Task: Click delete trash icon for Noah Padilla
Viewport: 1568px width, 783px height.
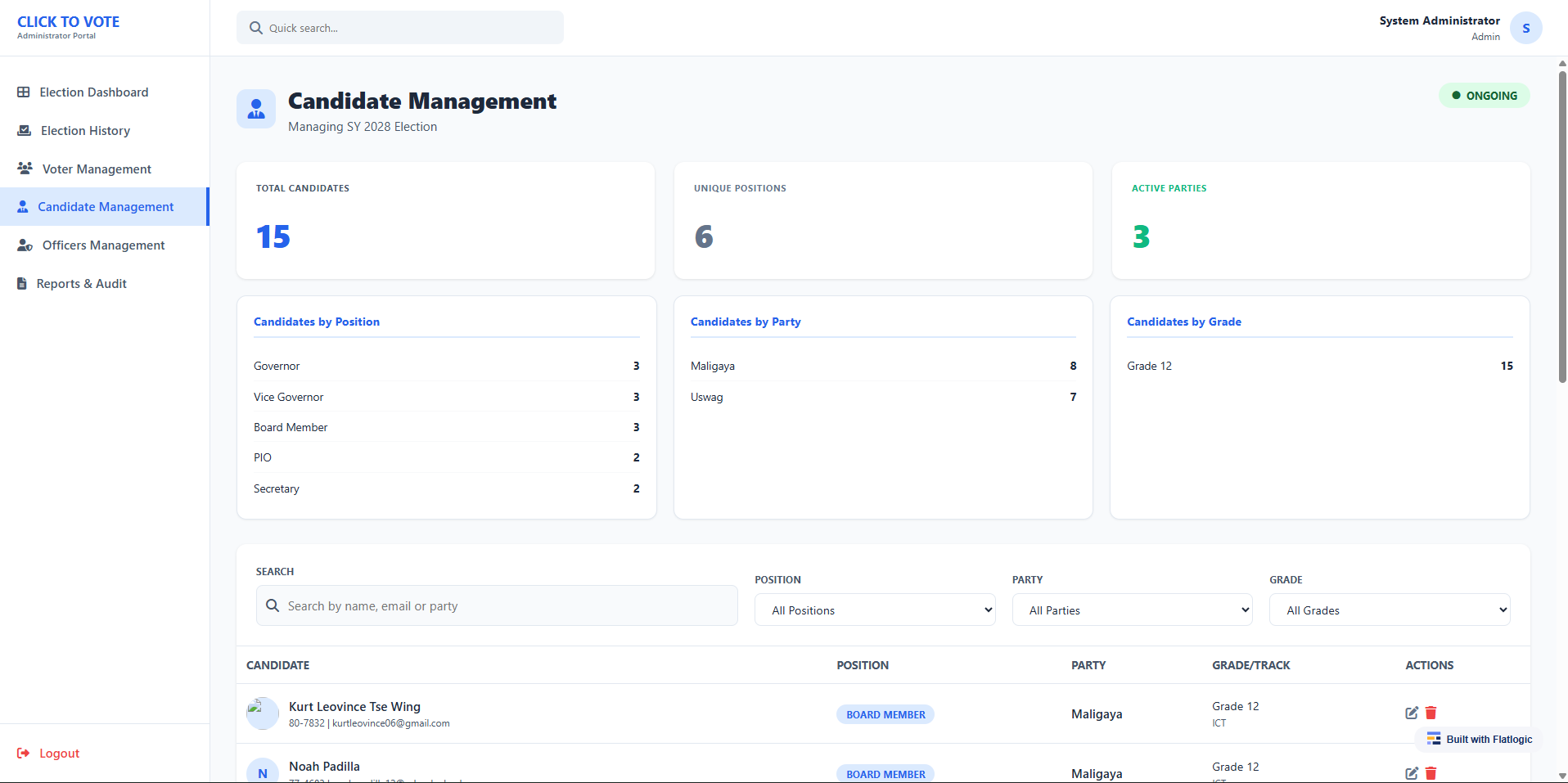Action: (1431, 773)
